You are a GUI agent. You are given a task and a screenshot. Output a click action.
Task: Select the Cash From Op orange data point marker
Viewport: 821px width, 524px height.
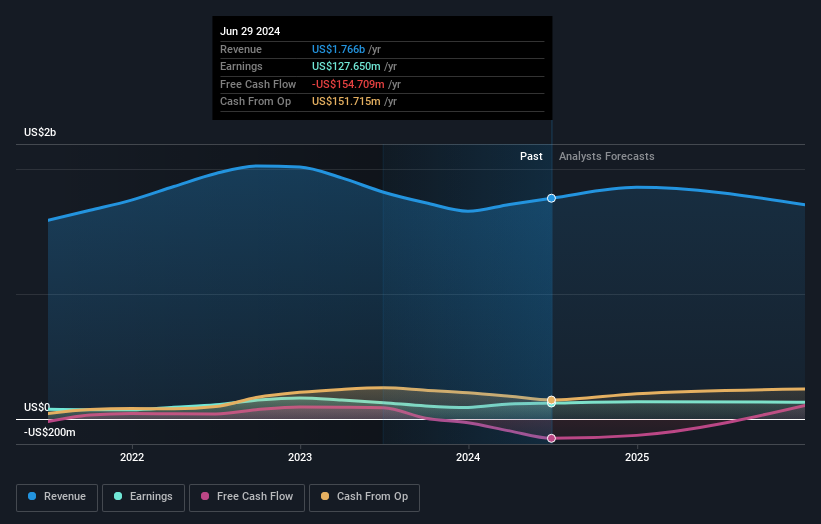(551, 400)
